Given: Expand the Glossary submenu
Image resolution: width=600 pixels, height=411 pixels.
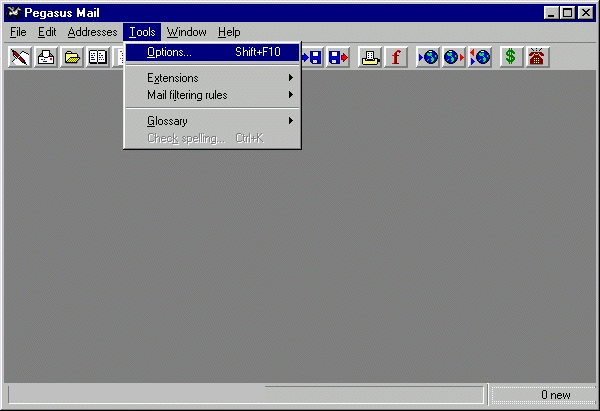Looking at the screenshot, I should pyautogui.click(x=212, y=121).
